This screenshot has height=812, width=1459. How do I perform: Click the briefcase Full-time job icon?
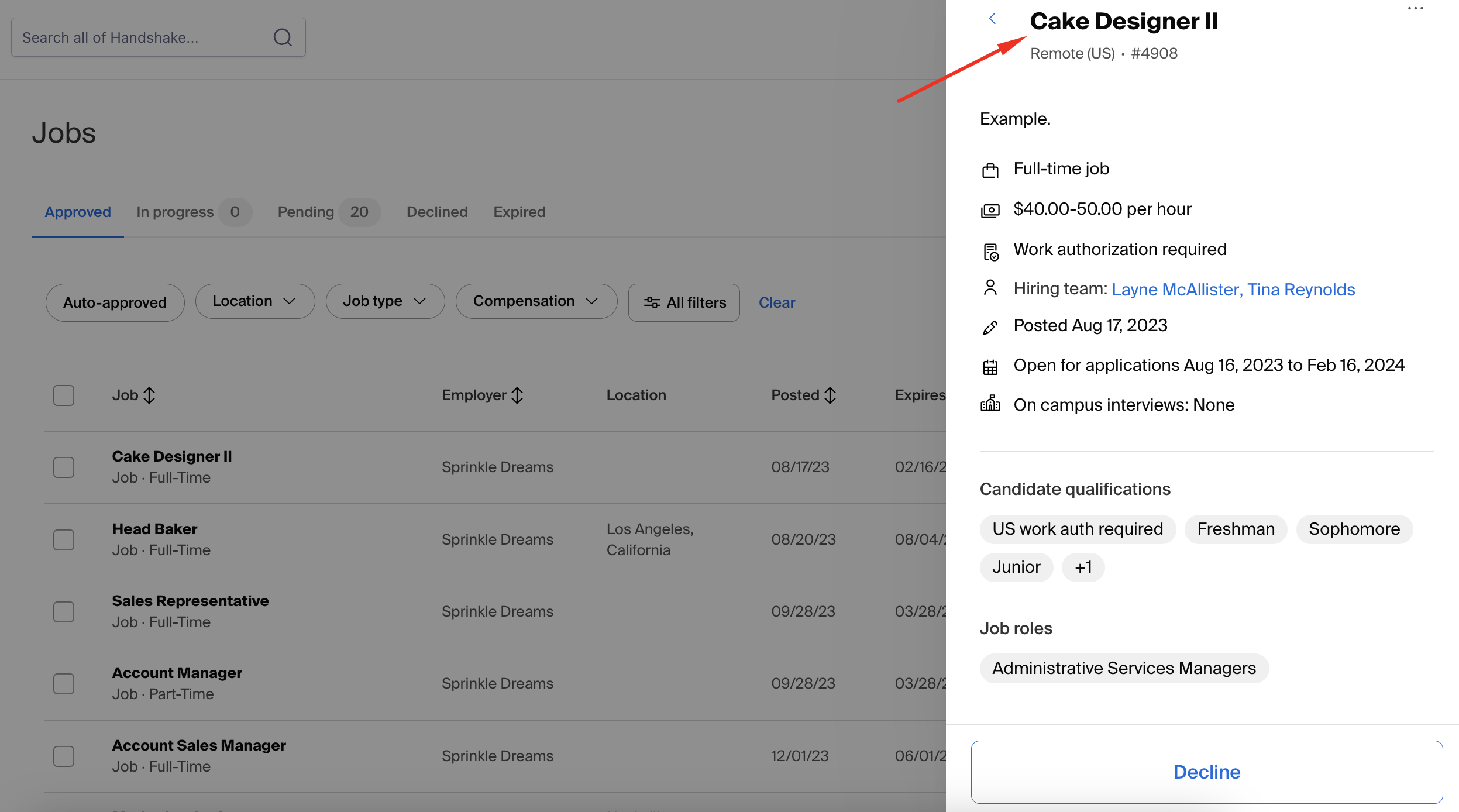(990, 170)
